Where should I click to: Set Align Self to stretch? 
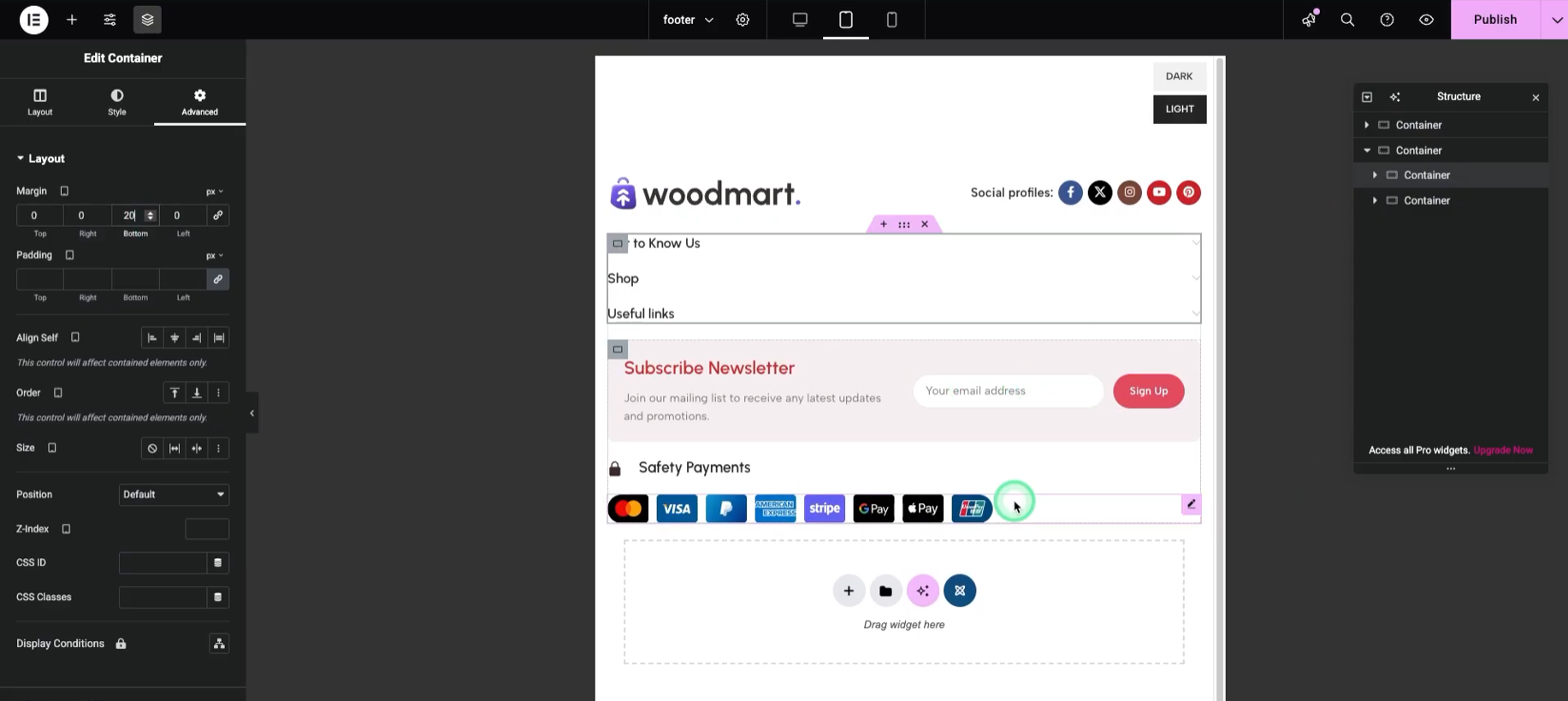[219, 338]
